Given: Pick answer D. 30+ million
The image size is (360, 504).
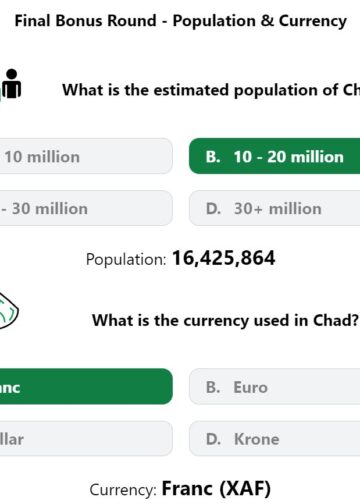Looking at the screenshot, I should pyautogui.click(x=275, y=208).
